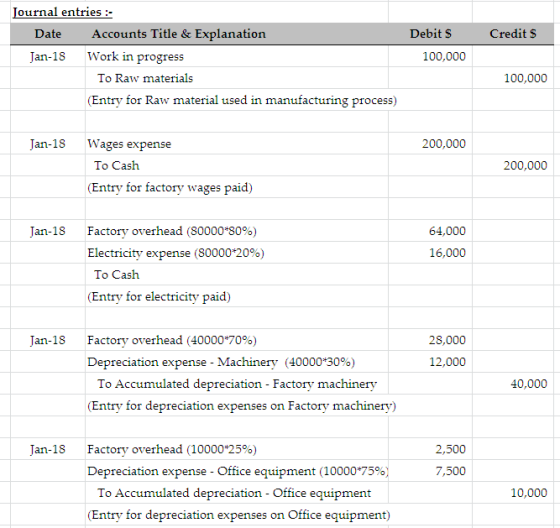
Task: Select the 40,000 credit value
Action: [x=529, y=384]
